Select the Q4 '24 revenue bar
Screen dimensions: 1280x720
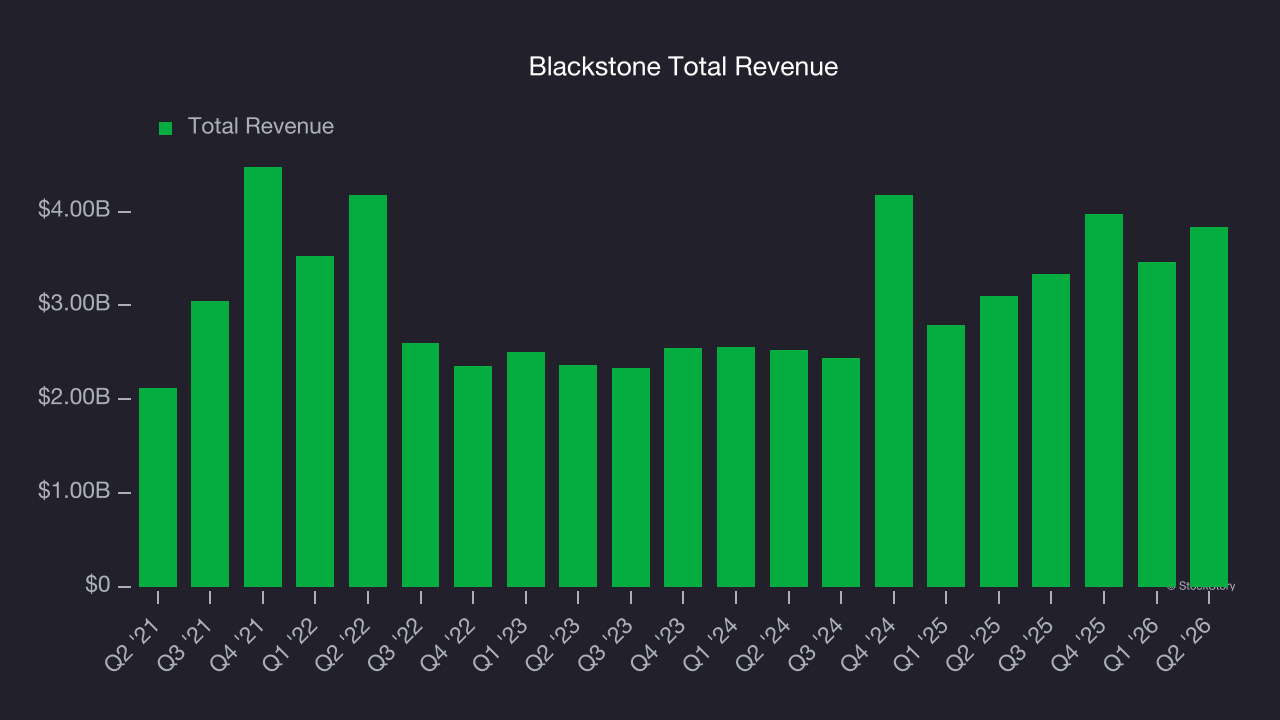click(894, 391)
